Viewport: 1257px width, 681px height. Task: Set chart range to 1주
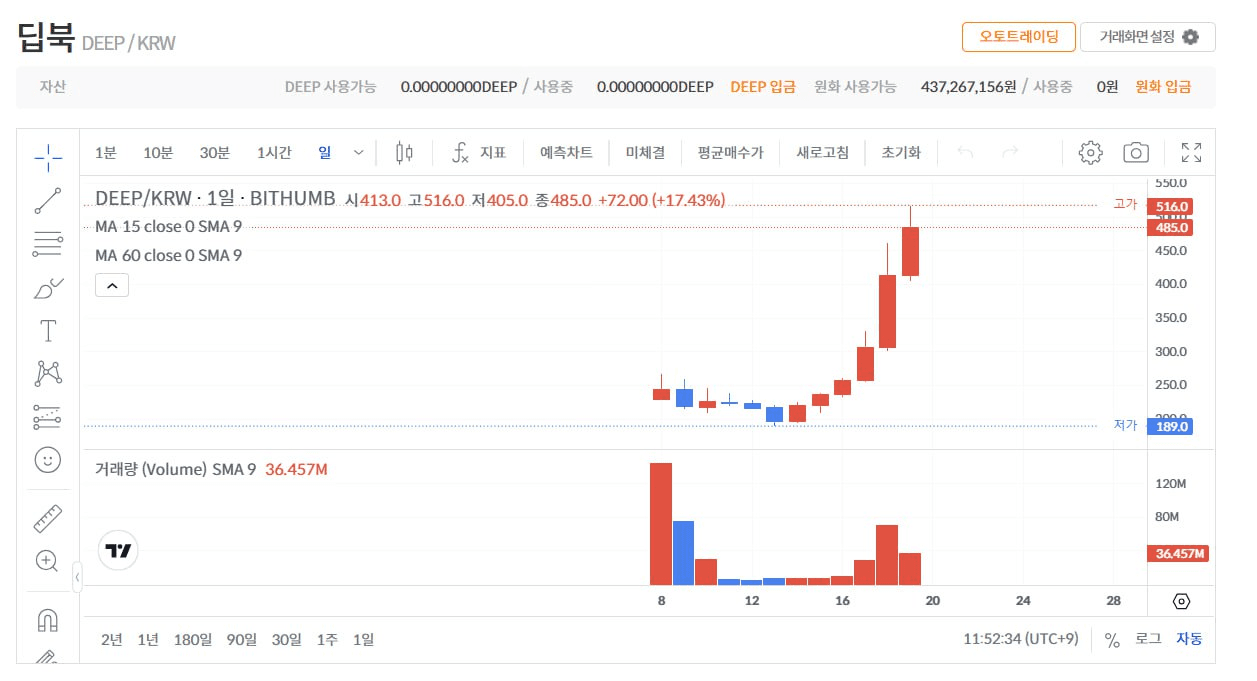click(327, 639)
